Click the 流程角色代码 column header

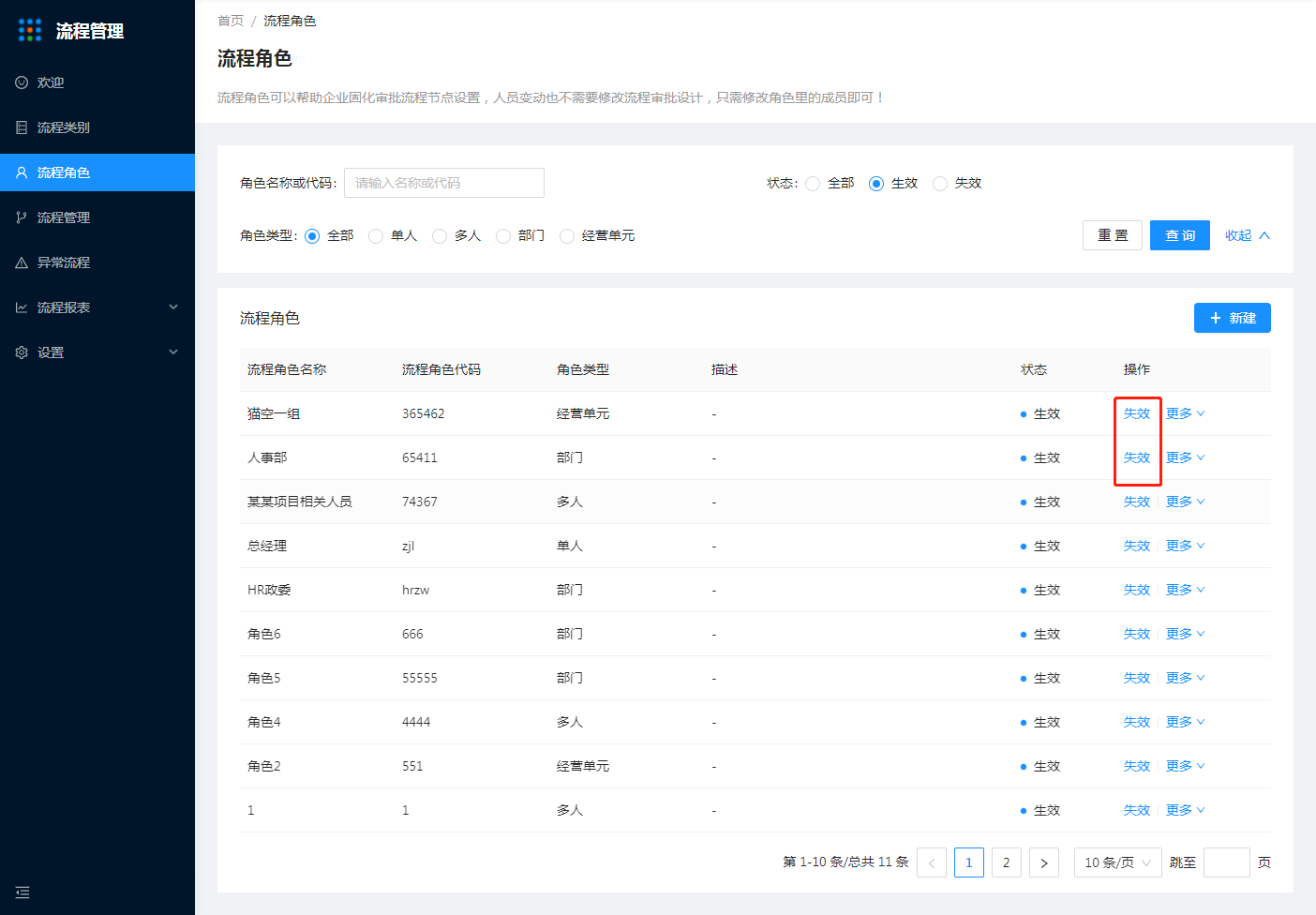click(x=441, y=369)
